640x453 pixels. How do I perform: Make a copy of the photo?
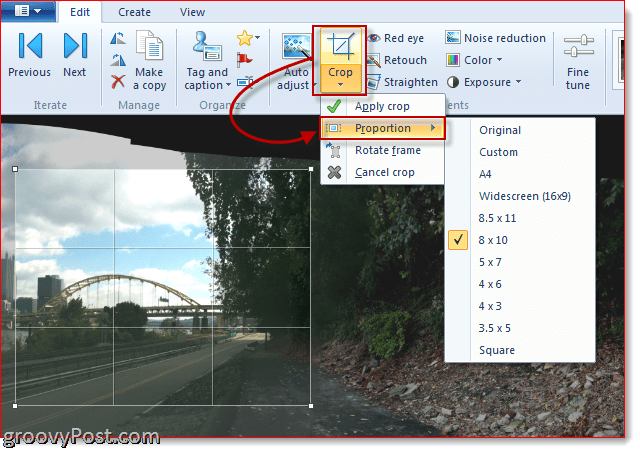point(149,60)
